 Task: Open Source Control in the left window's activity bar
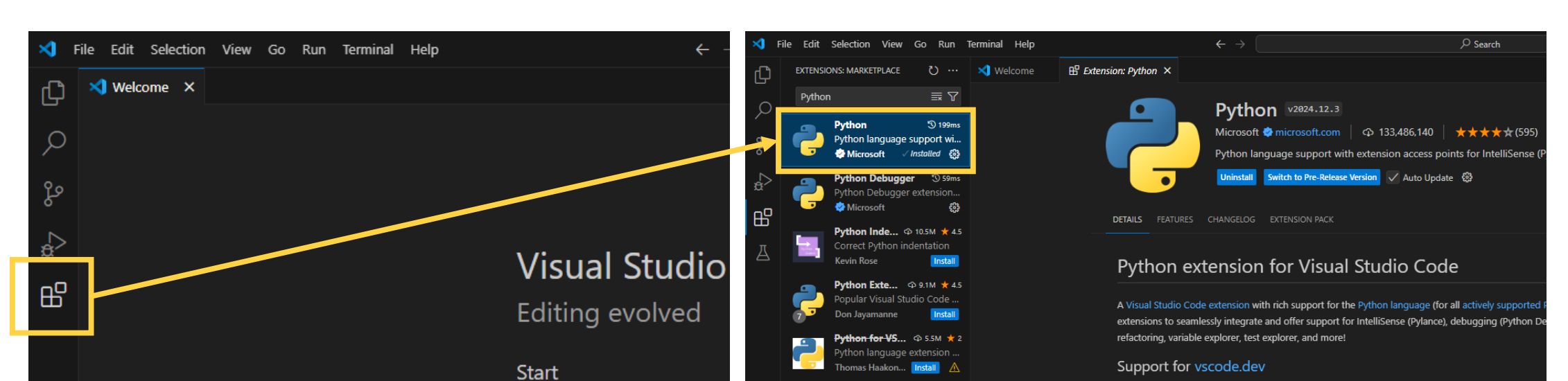coord(53,194)
